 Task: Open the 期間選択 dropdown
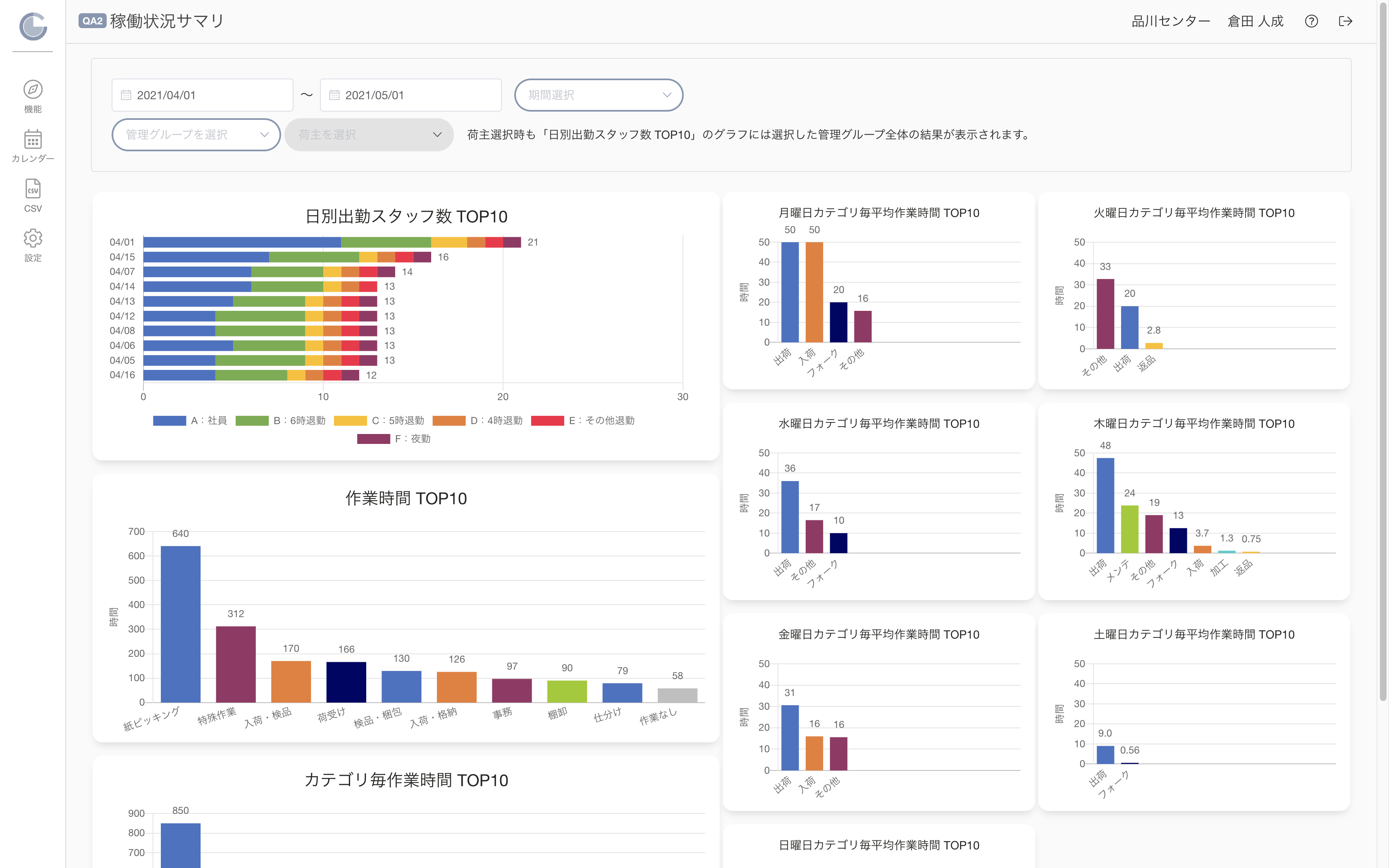point(599,95)
